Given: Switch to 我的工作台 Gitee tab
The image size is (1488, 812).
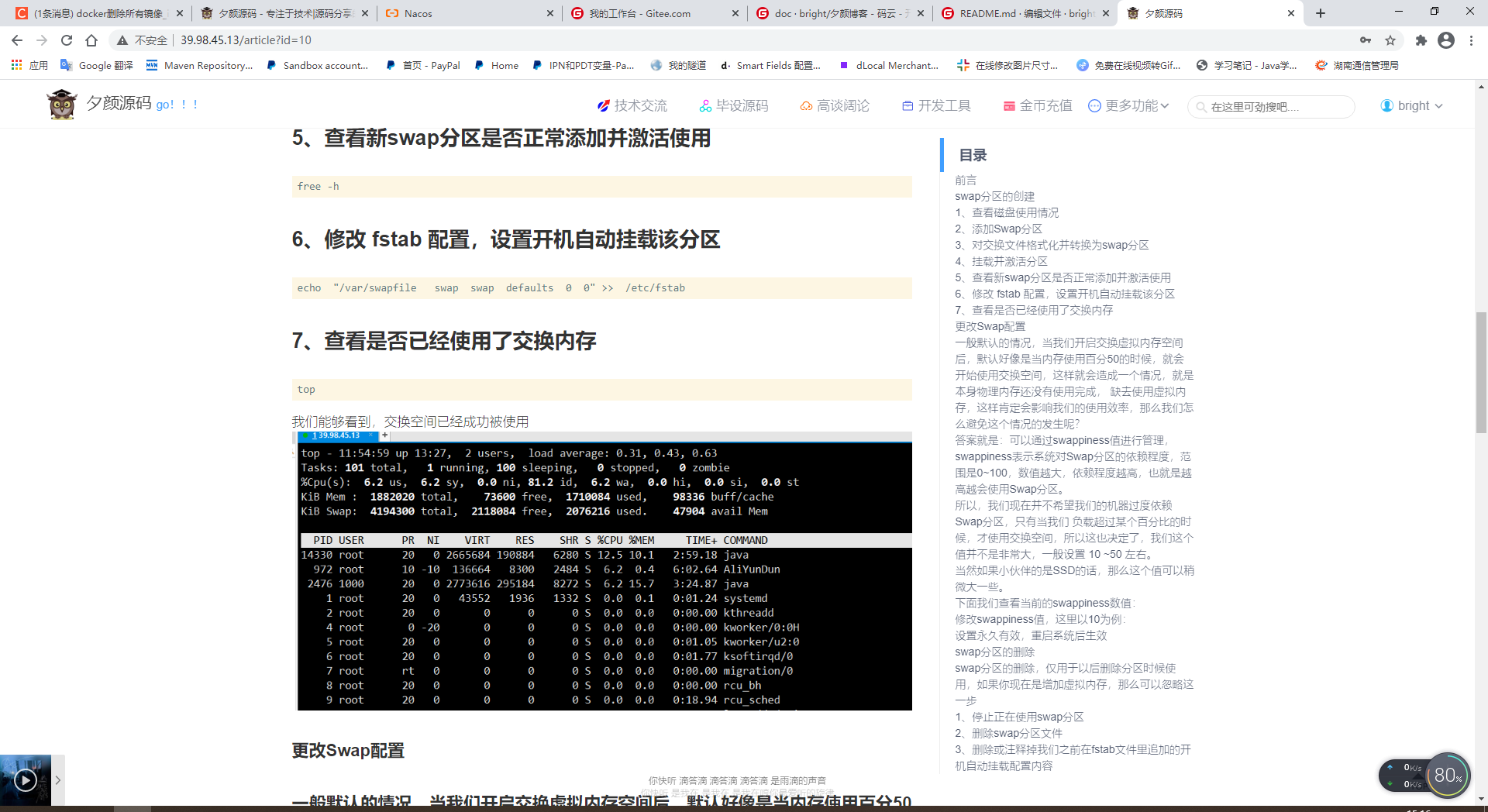Looking at the screenshot, I should [655, 13].
